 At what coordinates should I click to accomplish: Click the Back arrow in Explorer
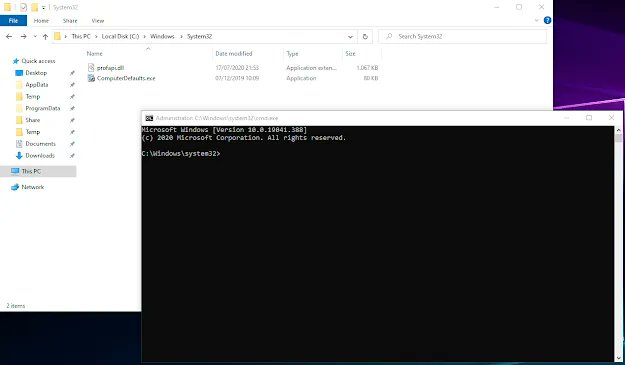click(9, 37)
